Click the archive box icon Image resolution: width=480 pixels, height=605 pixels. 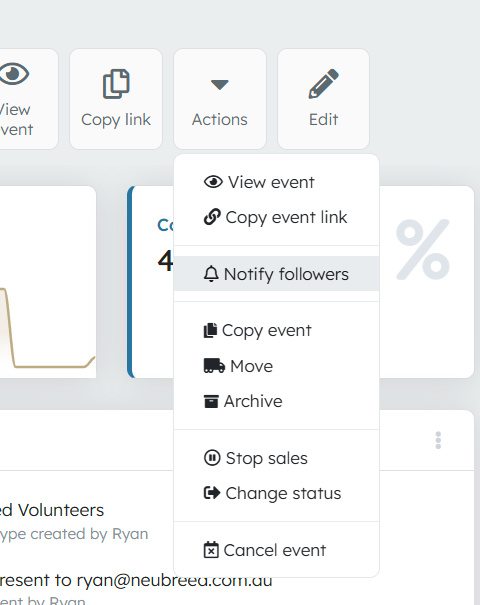click(x=211, y=401)
